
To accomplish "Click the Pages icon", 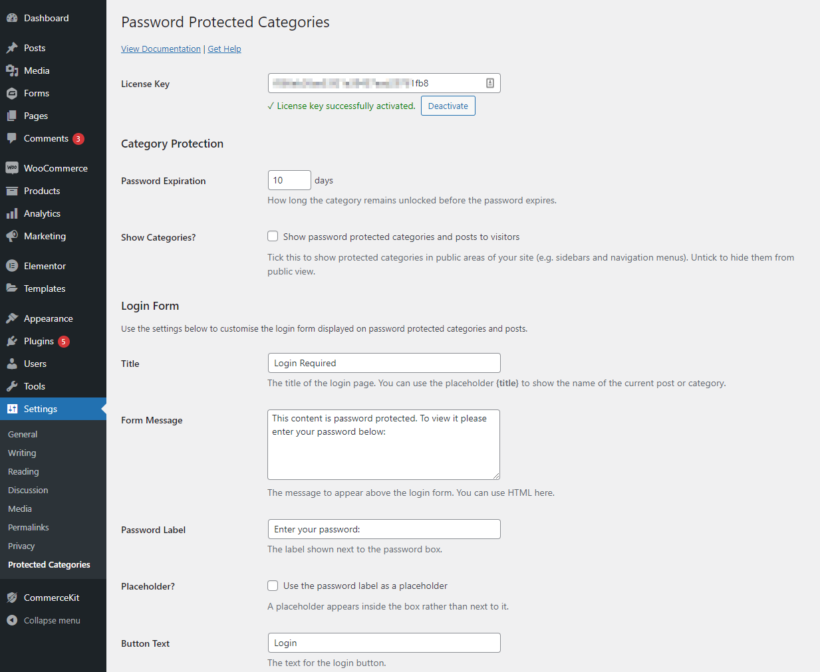I will 12,116.
